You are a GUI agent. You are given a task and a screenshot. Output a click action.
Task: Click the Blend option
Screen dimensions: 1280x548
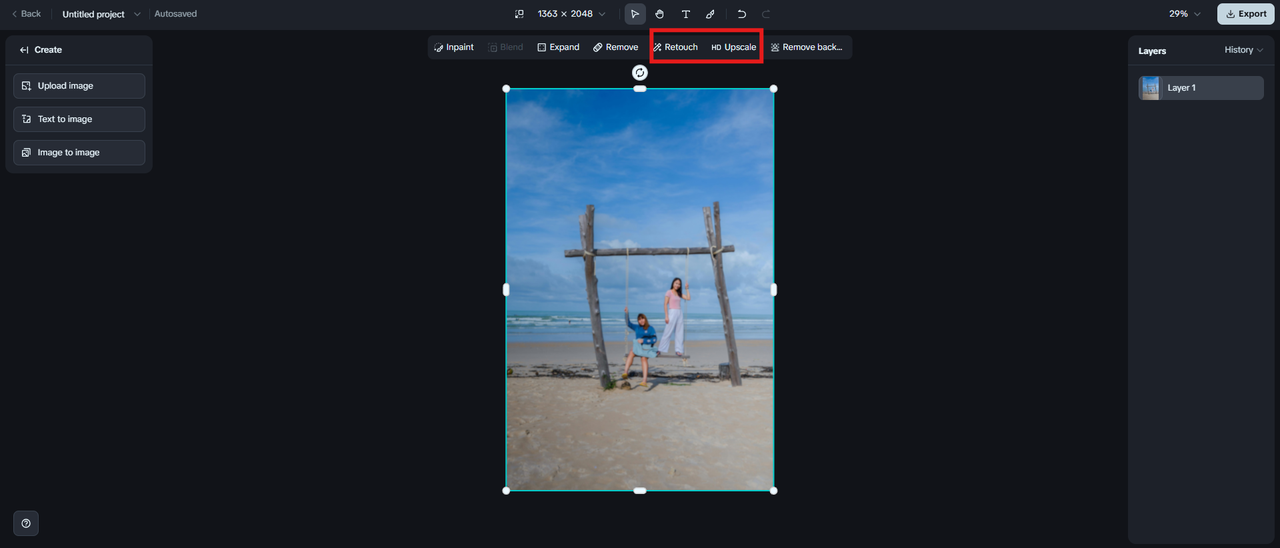505,47
